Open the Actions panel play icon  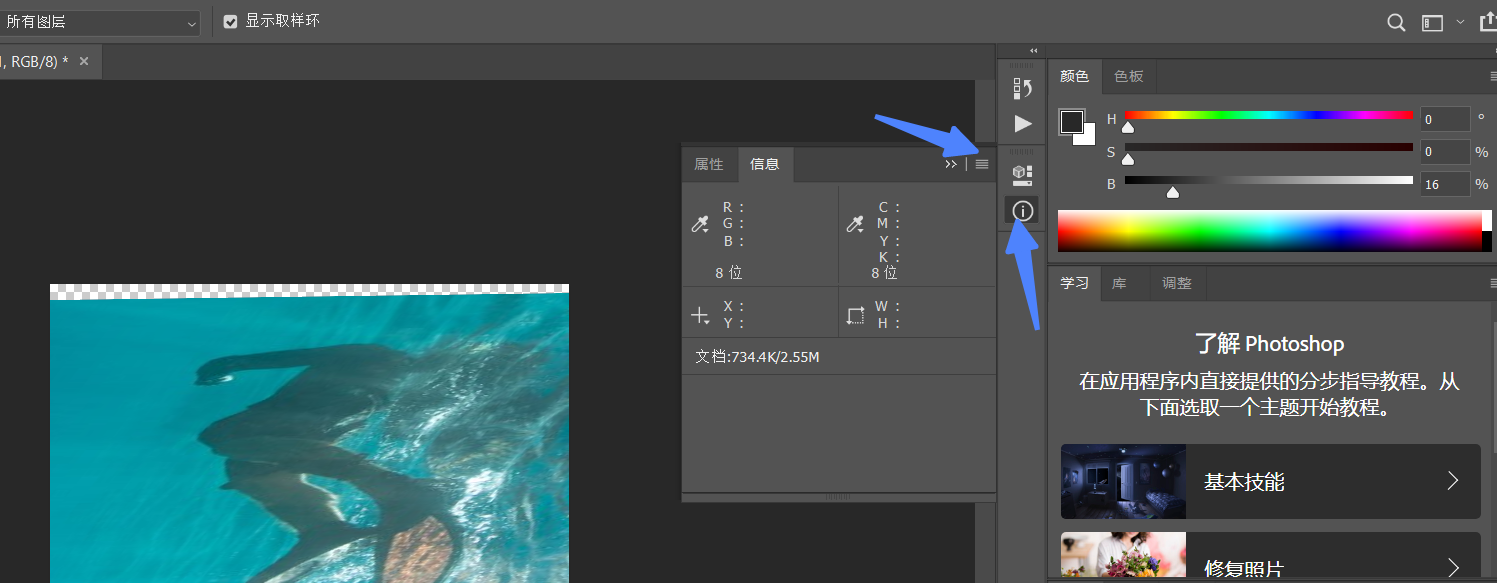[x=1021, y=124]
